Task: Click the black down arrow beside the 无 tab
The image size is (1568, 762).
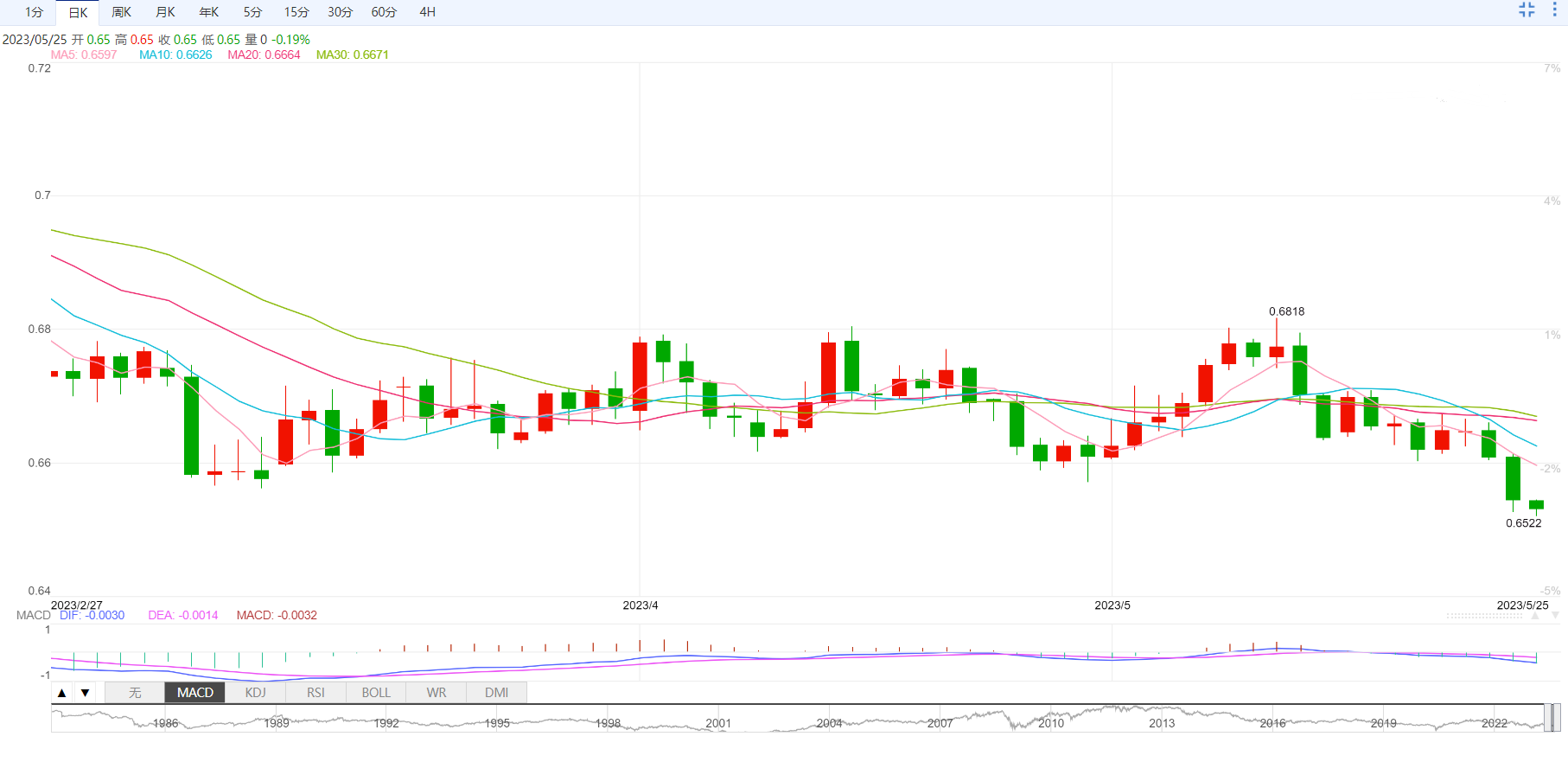Action: pos(85,693)
